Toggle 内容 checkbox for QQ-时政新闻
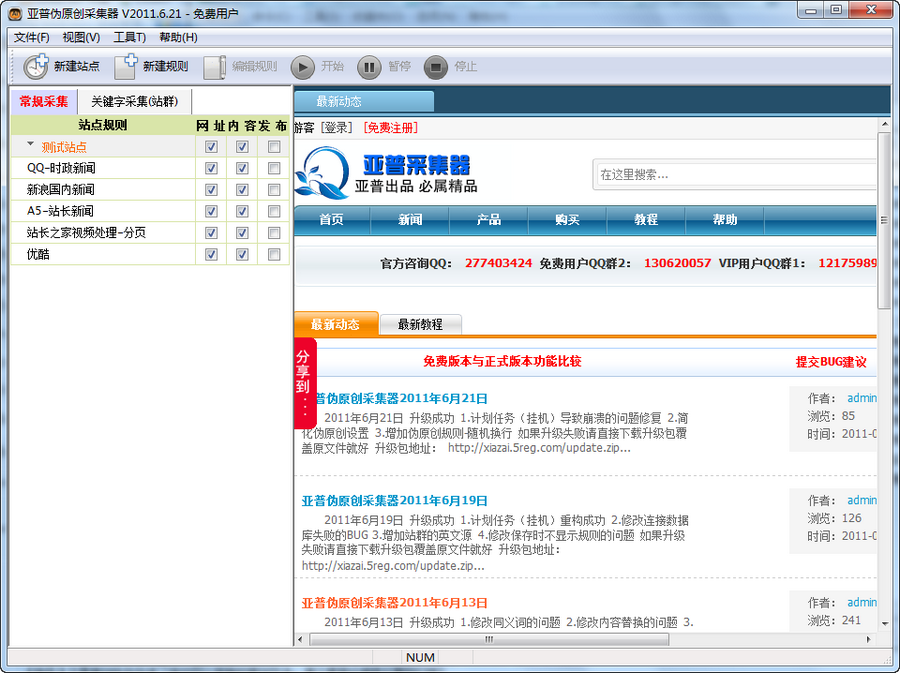The height and width of the screenshot is (673, 900). [x=242, y=168]
